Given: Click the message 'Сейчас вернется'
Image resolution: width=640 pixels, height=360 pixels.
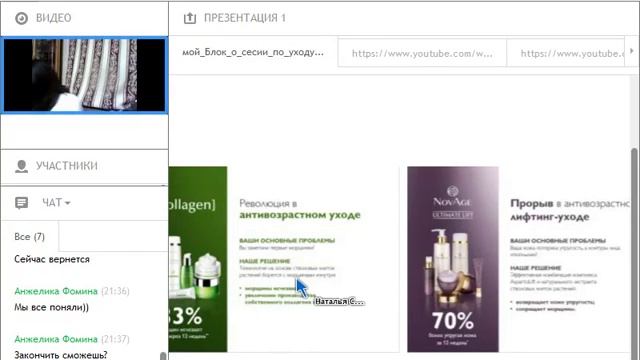Looking at the screenshot, I should point(52,260).
